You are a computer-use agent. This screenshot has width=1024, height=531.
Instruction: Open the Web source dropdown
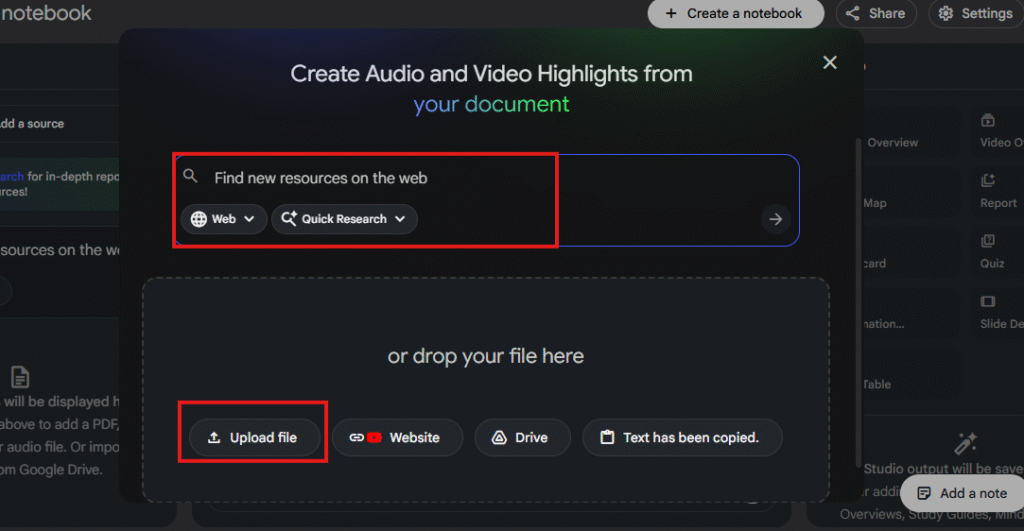tap(223, 219)
